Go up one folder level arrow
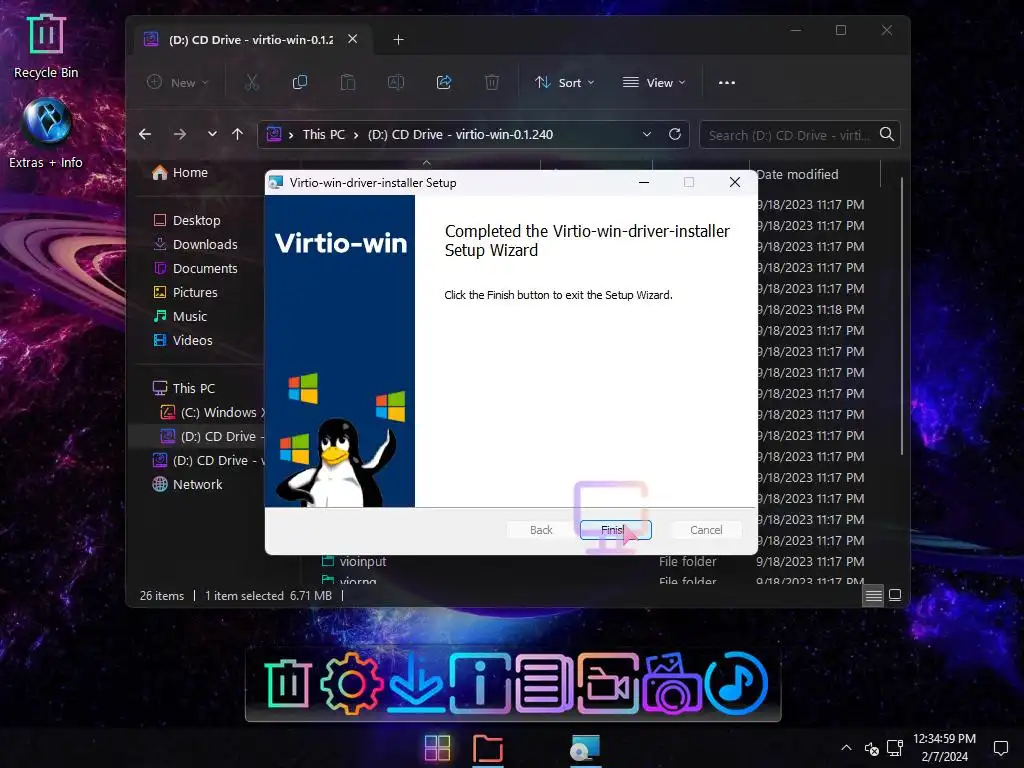This screenshot has width=1024, height=768. coord(237,135)
